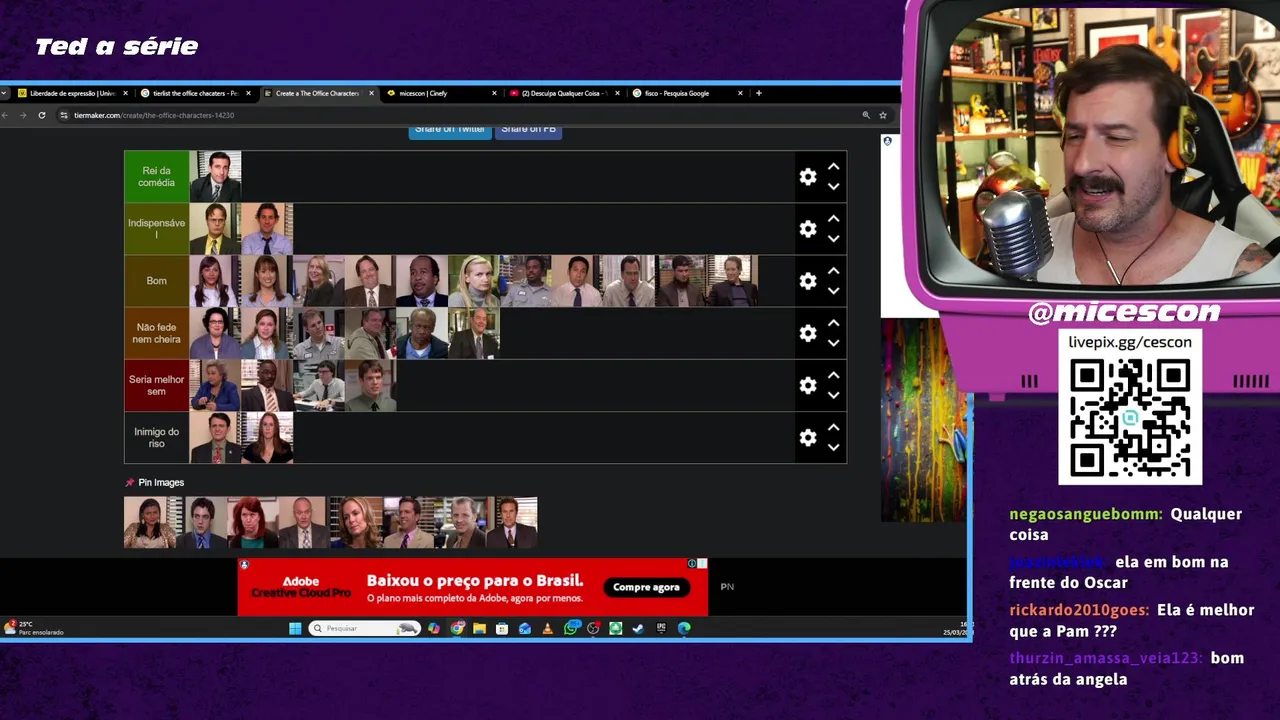The height and width of the screenshot is (720, 1280).
Task: Close the Adobe banner ad
Action: (x=702, y=564)
